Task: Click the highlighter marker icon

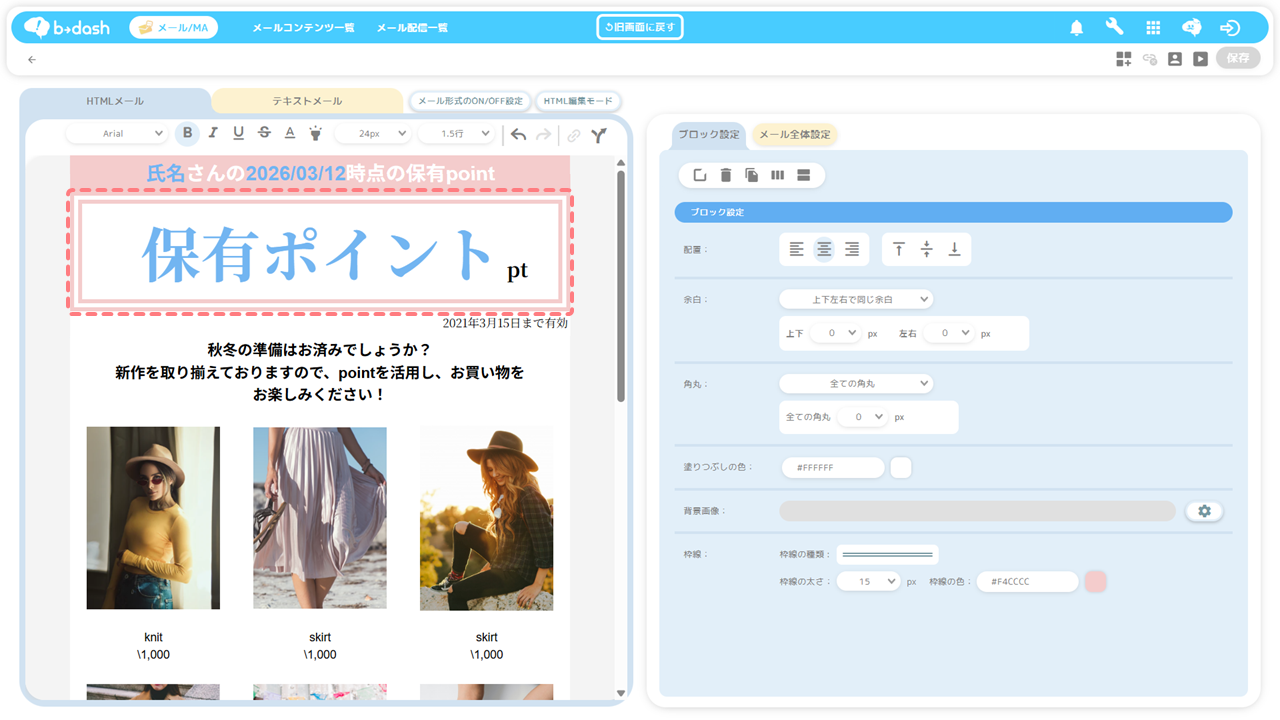Action: click(315, 134)
